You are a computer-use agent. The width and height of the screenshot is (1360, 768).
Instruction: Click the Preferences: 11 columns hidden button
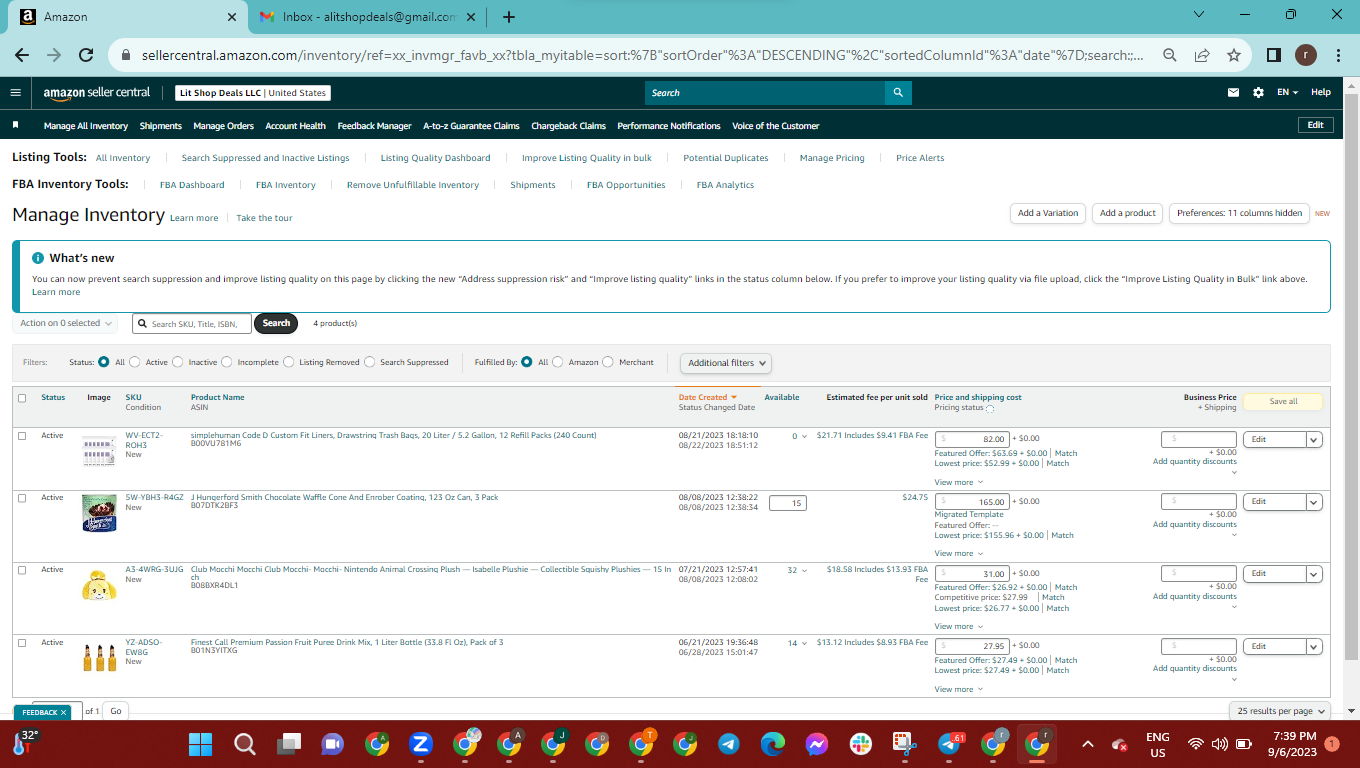[1239, 213]
